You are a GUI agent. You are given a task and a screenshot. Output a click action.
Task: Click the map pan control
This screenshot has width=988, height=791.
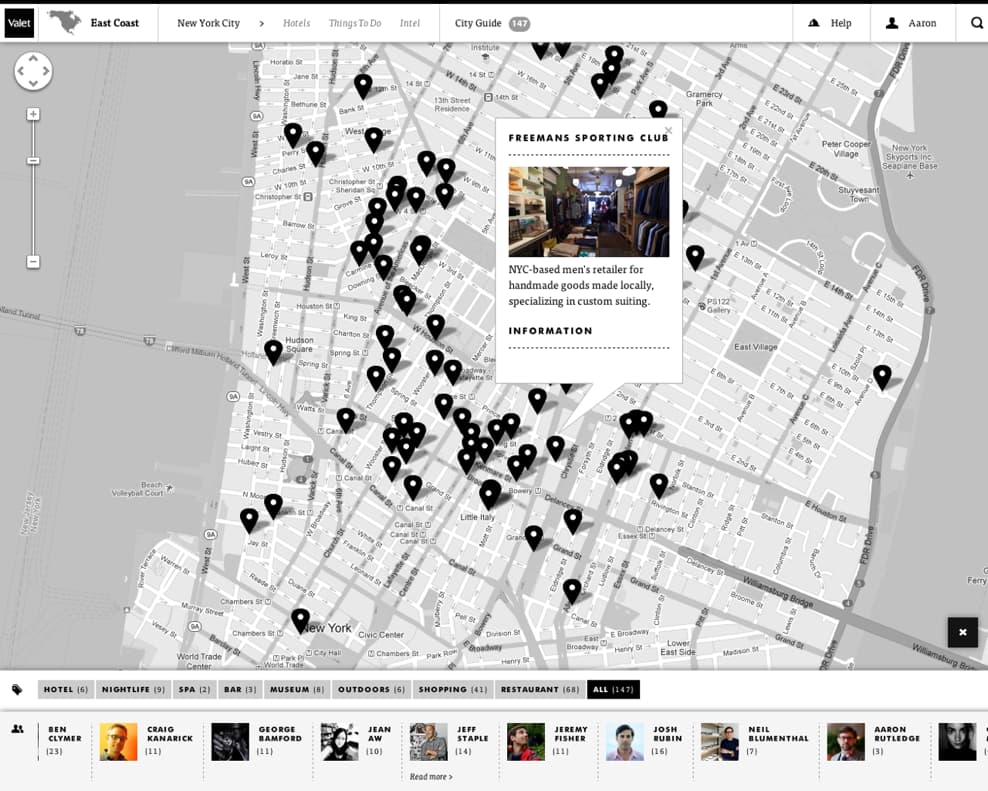(33, 71)
